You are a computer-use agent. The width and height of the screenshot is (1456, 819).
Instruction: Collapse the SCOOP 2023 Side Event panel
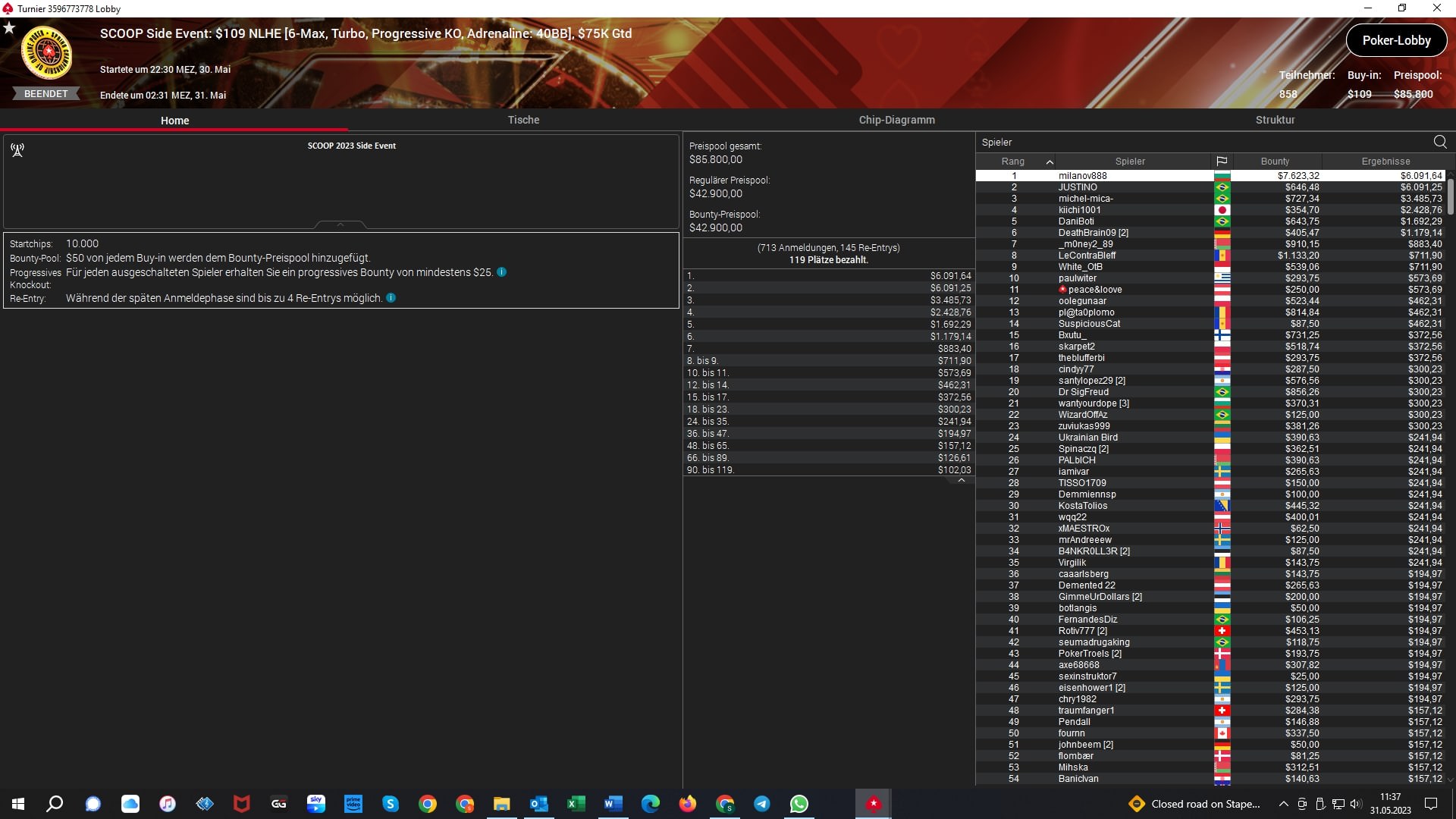(x=340, y=224)
